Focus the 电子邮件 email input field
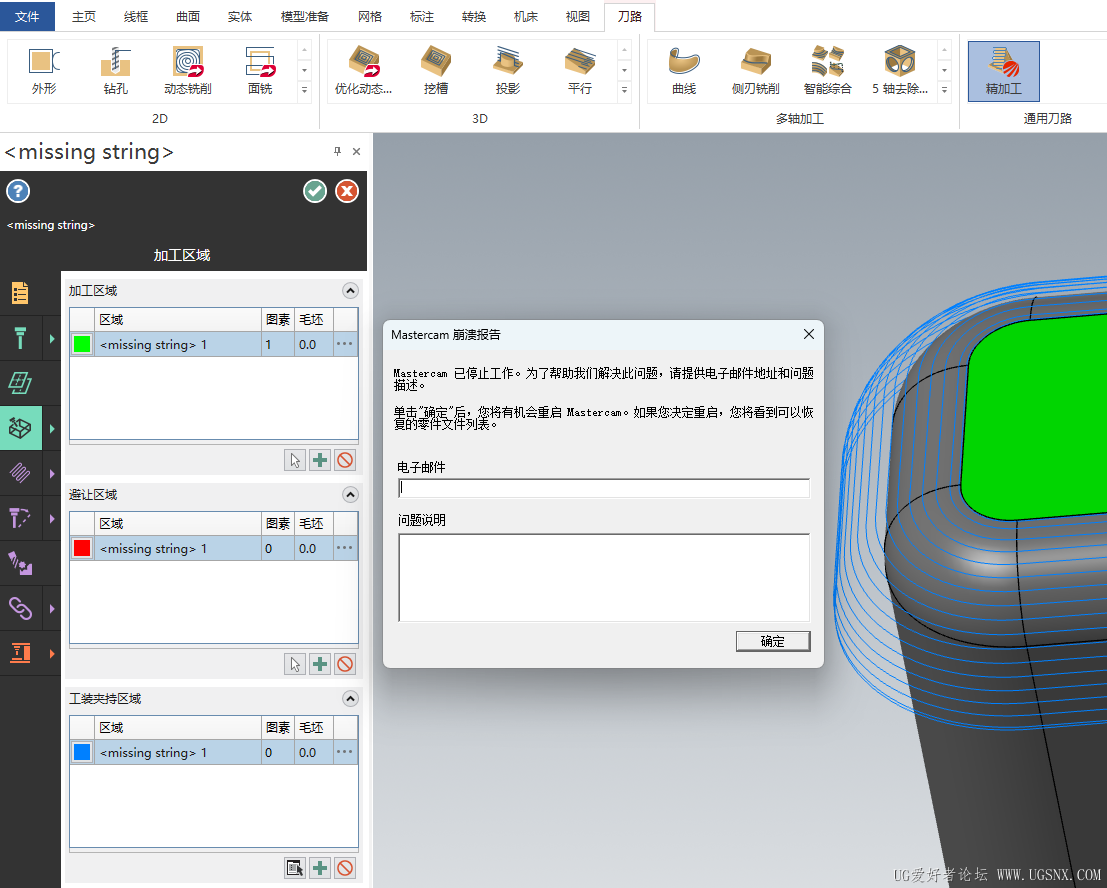The image size is (1107, 888). tap(604, 488)
